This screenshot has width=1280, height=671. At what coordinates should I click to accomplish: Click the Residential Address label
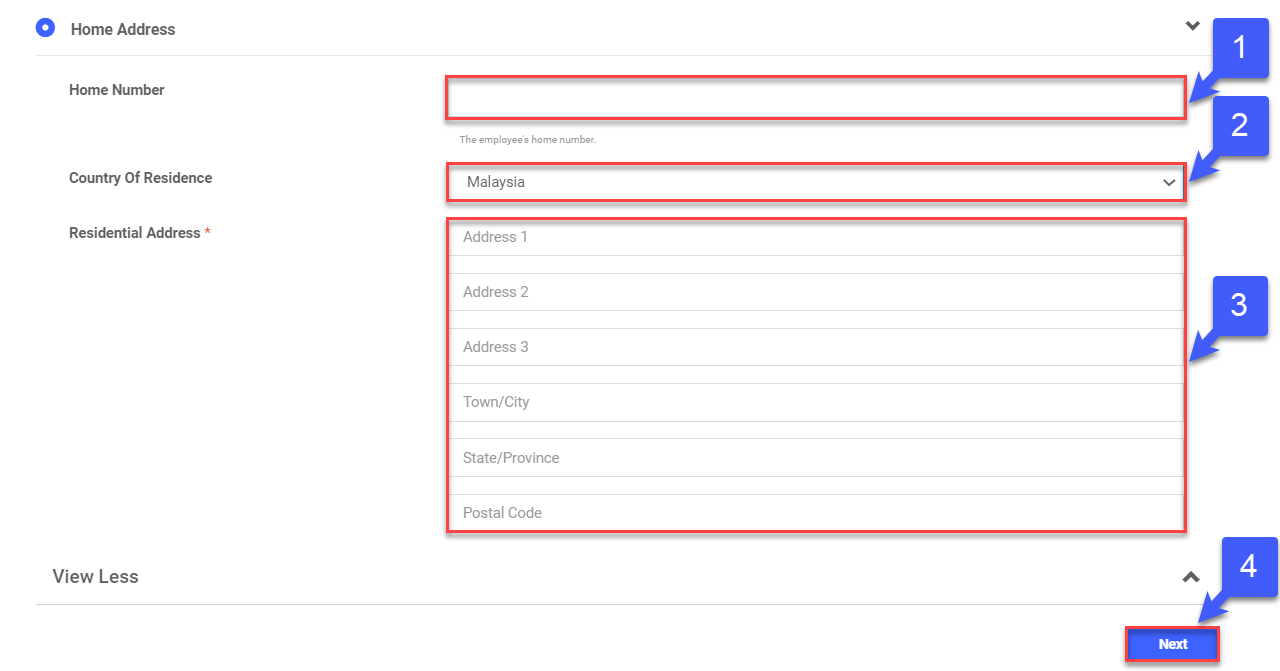coord(135,233)
